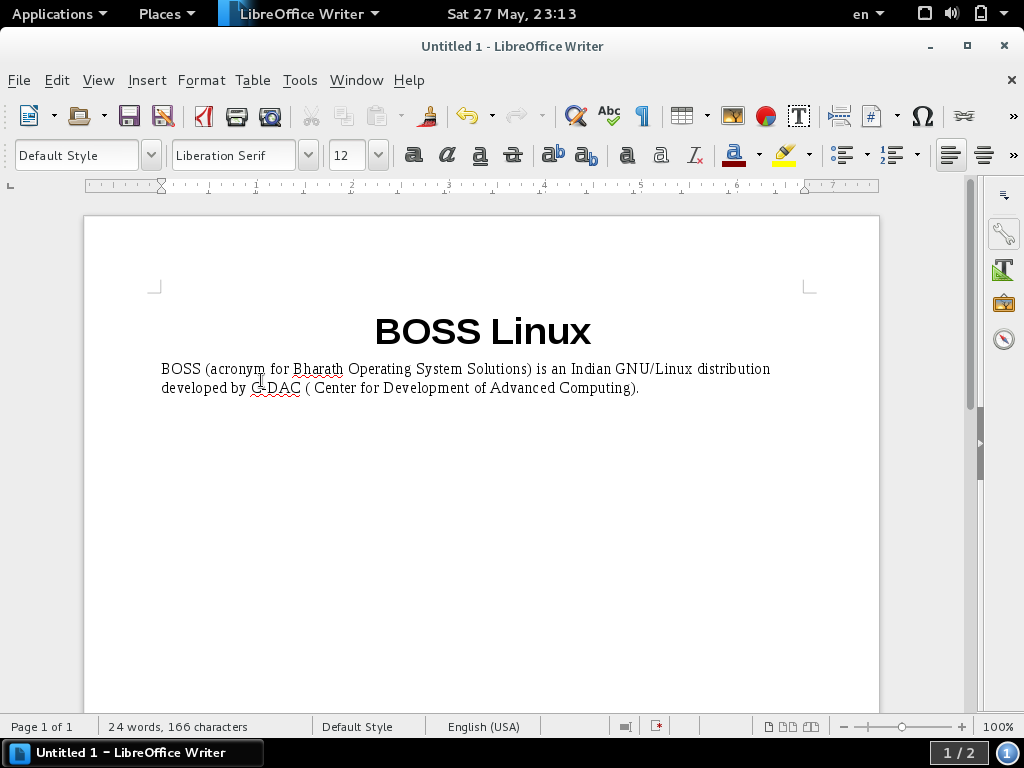Click word count in status bar
This screenshot has width=1024, height=768.
coord(178,727)
